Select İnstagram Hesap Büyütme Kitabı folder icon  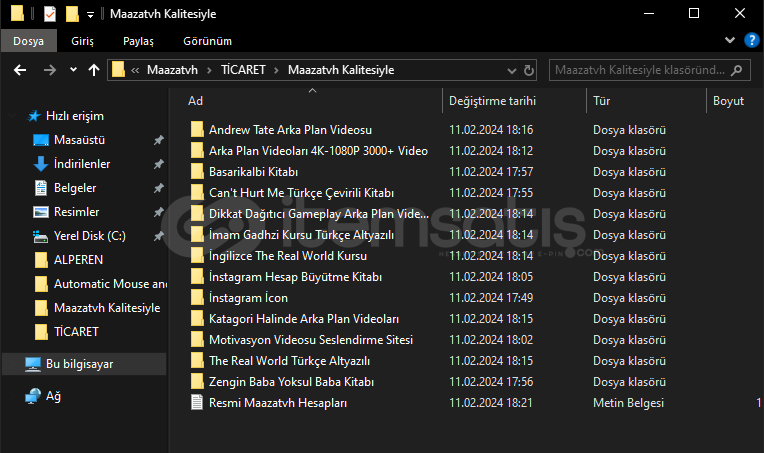(197, 276)
